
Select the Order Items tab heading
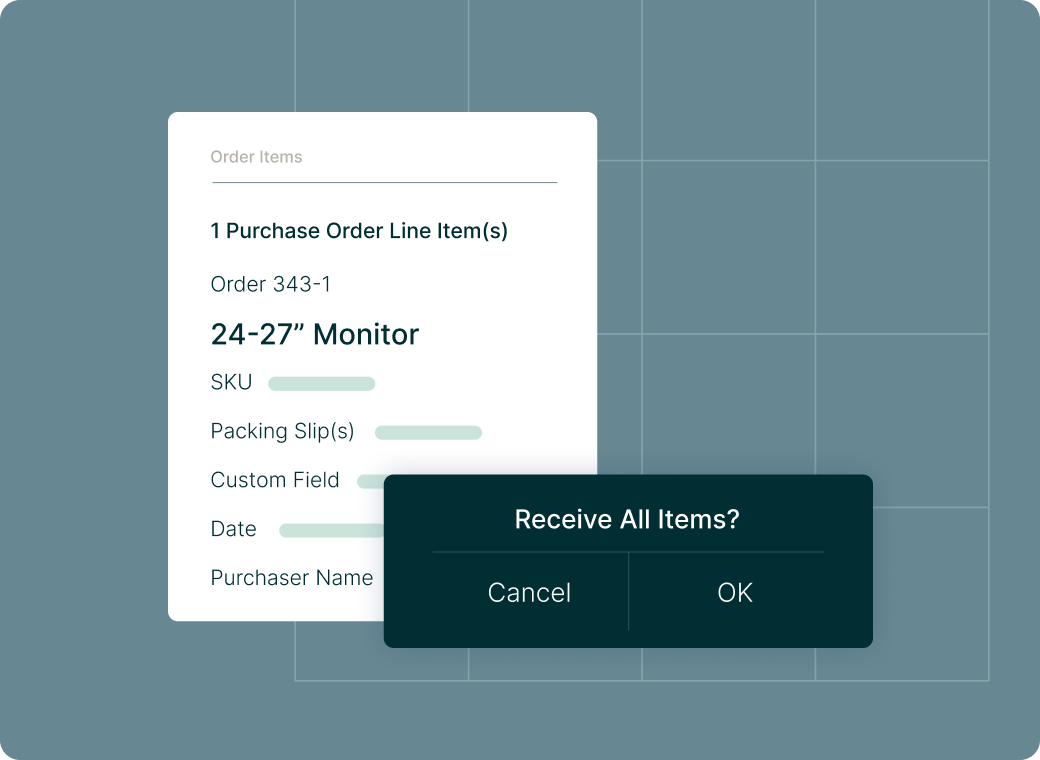click(x=256, y=157)
